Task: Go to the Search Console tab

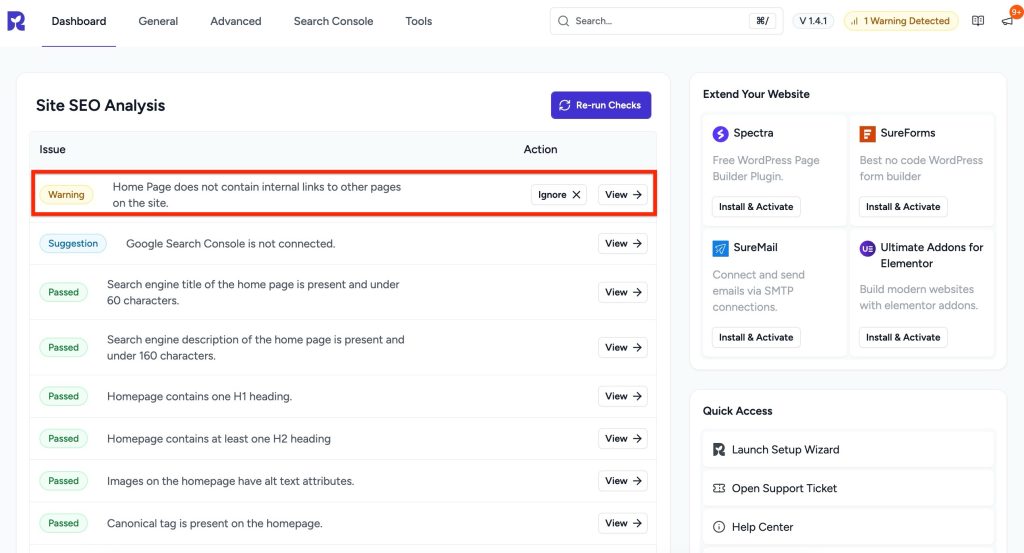Action: pyautogui.click(x=333, y=21)
